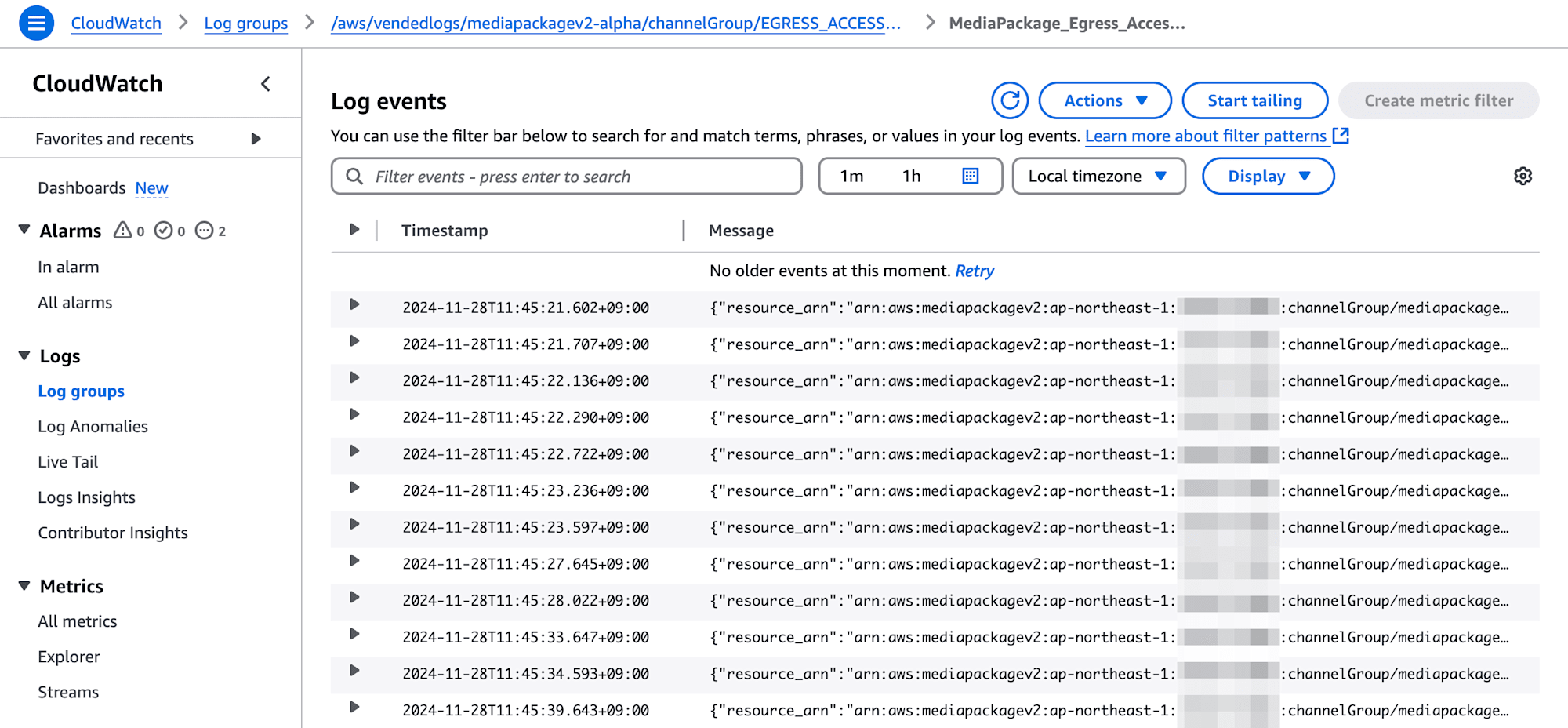Select the 1h time range
The height and width of the screenshot is (728, 1568).
911,177
